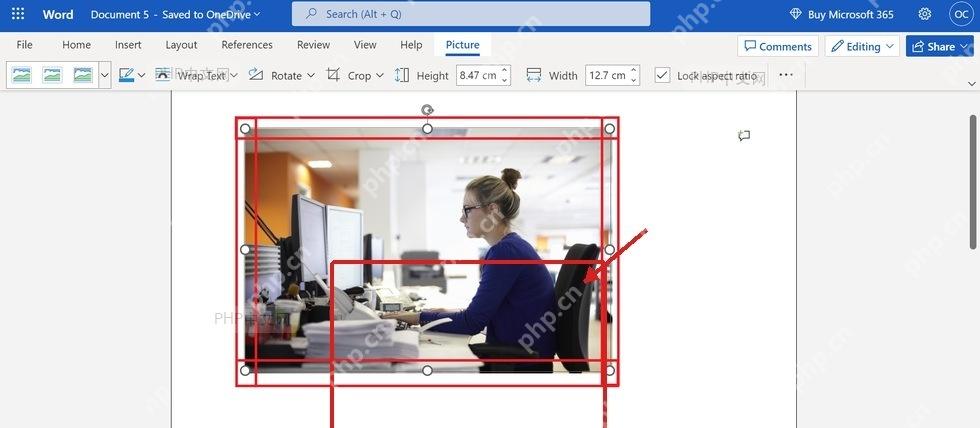Click the top-left picture resize handle
Viewport: 980px width, 428px height.
coord(245,129)
